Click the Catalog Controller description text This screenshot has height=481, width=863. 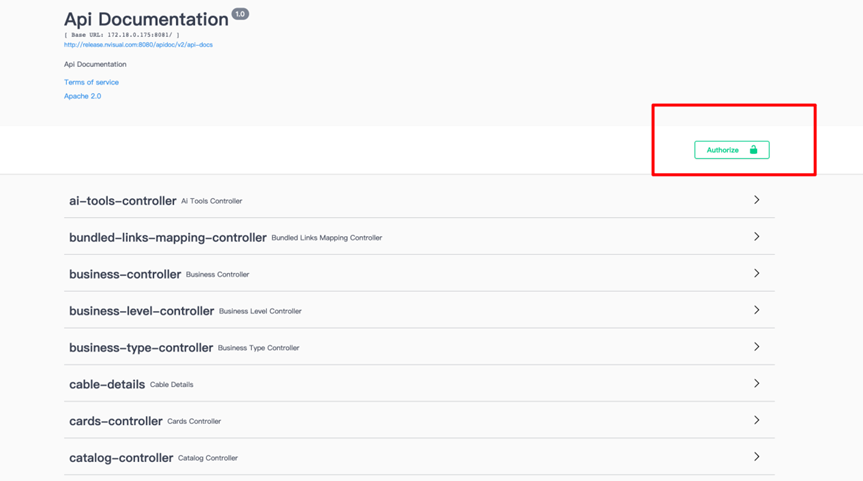point(208,458)
